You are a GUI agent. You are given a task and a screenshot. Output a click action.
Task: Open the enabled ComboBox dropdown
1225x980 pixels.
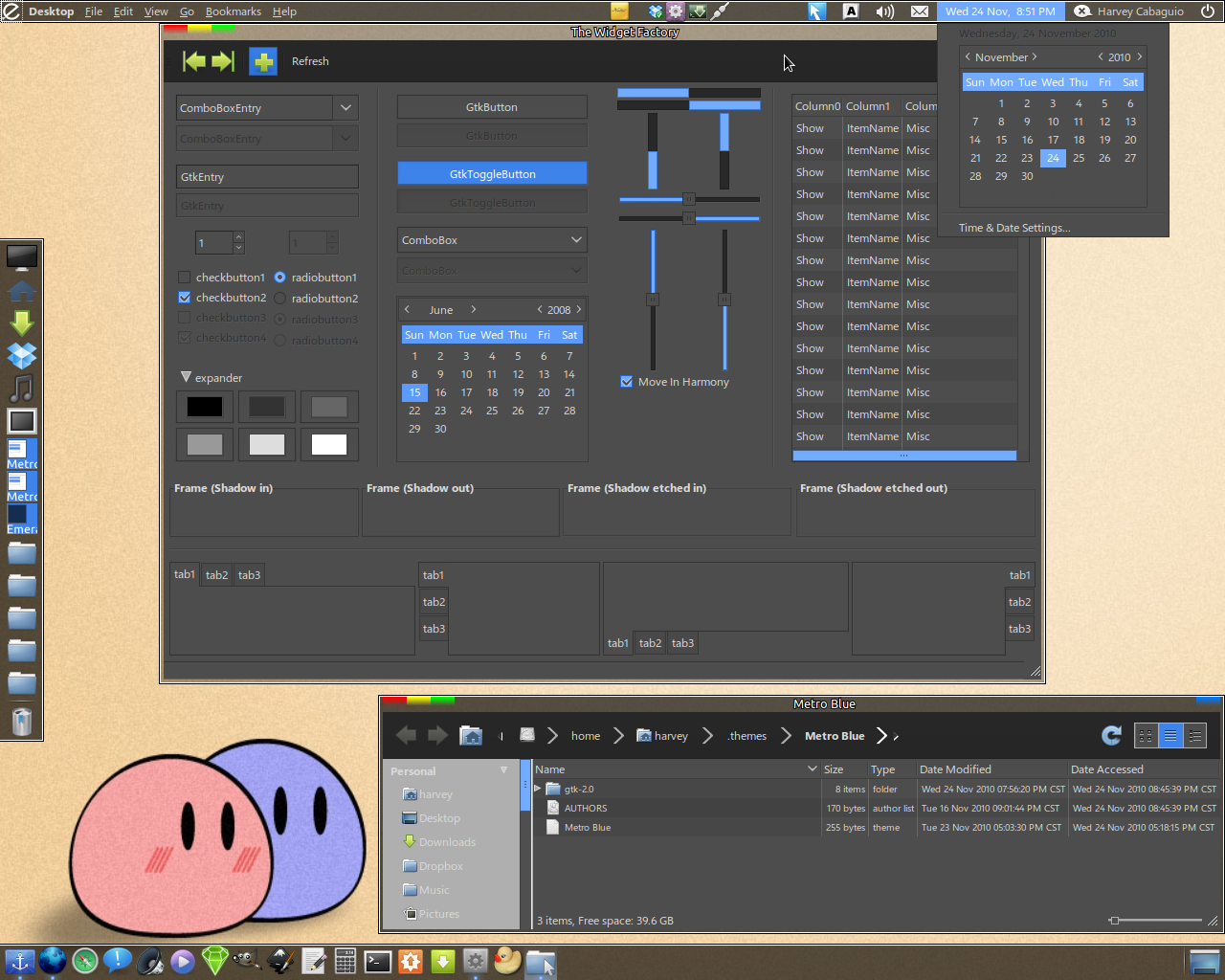coord(492,240)
